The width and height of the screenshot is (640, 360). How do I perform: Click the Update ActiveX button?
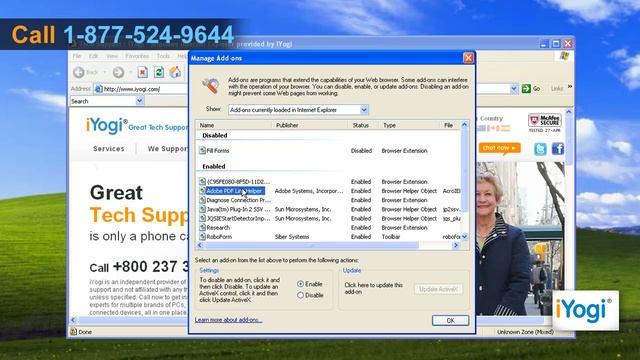click(x=438, y=289)
